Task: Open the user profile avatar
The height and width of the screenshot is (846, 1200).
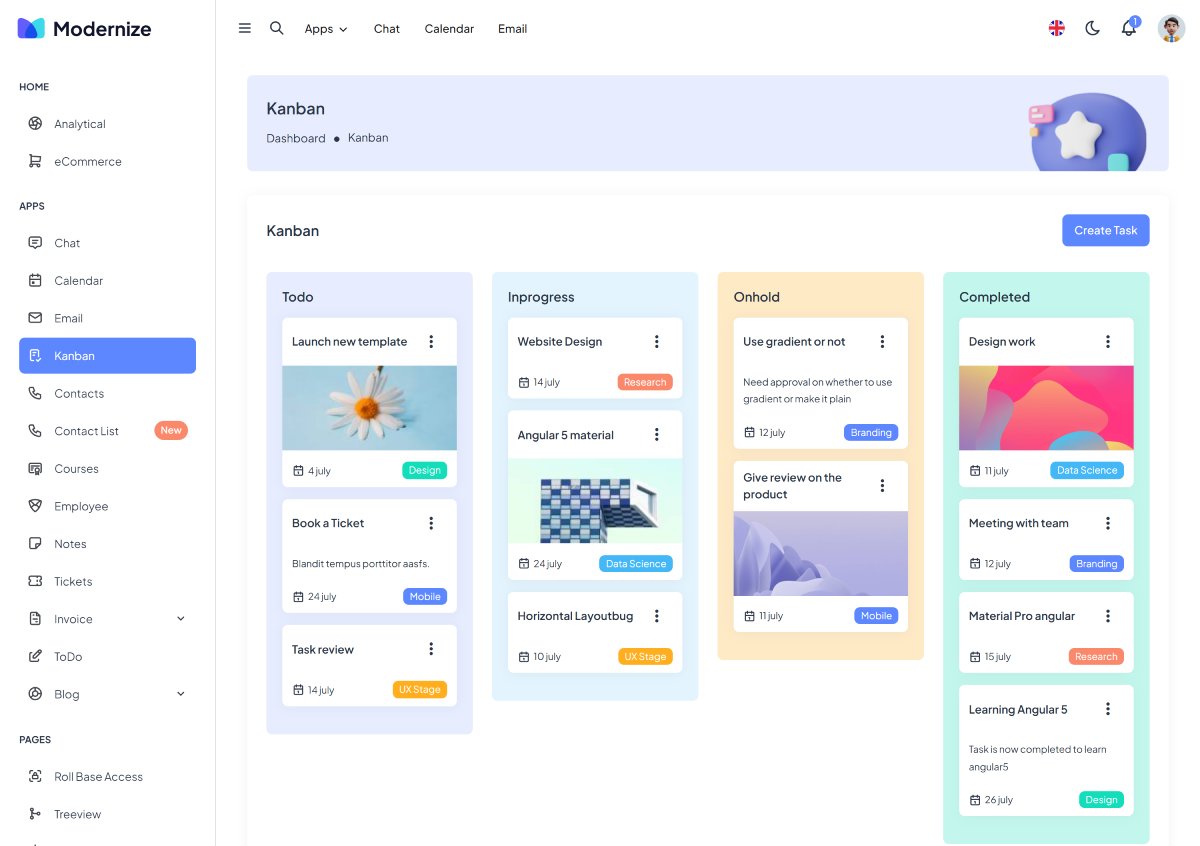Action: pos(1171,29)
